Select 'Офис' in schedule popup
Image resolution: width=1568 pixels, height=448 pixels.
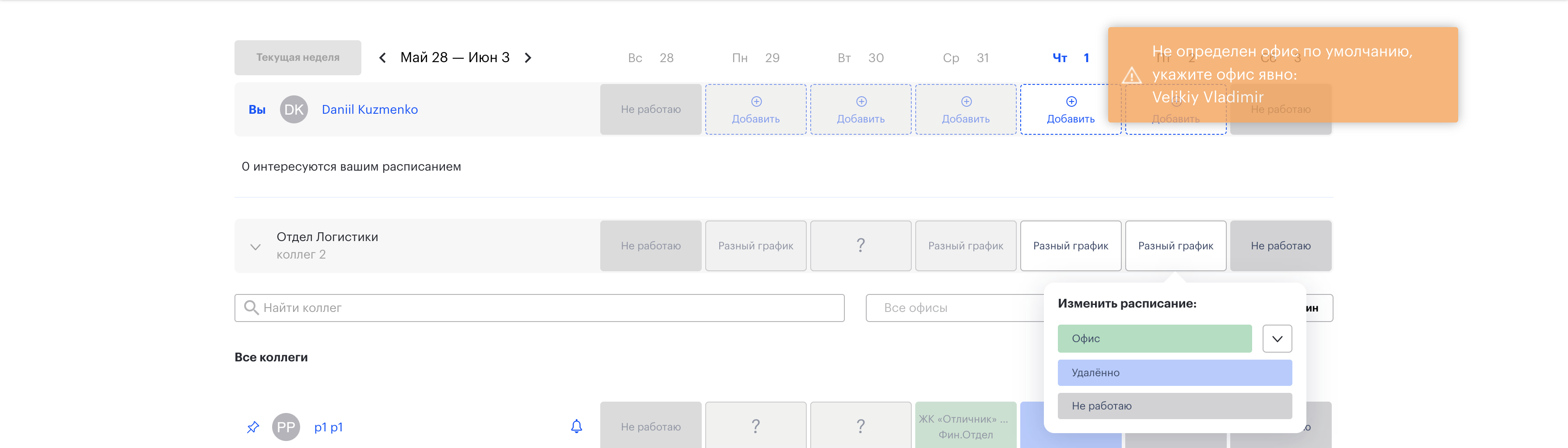click(x=1155, y=339)
